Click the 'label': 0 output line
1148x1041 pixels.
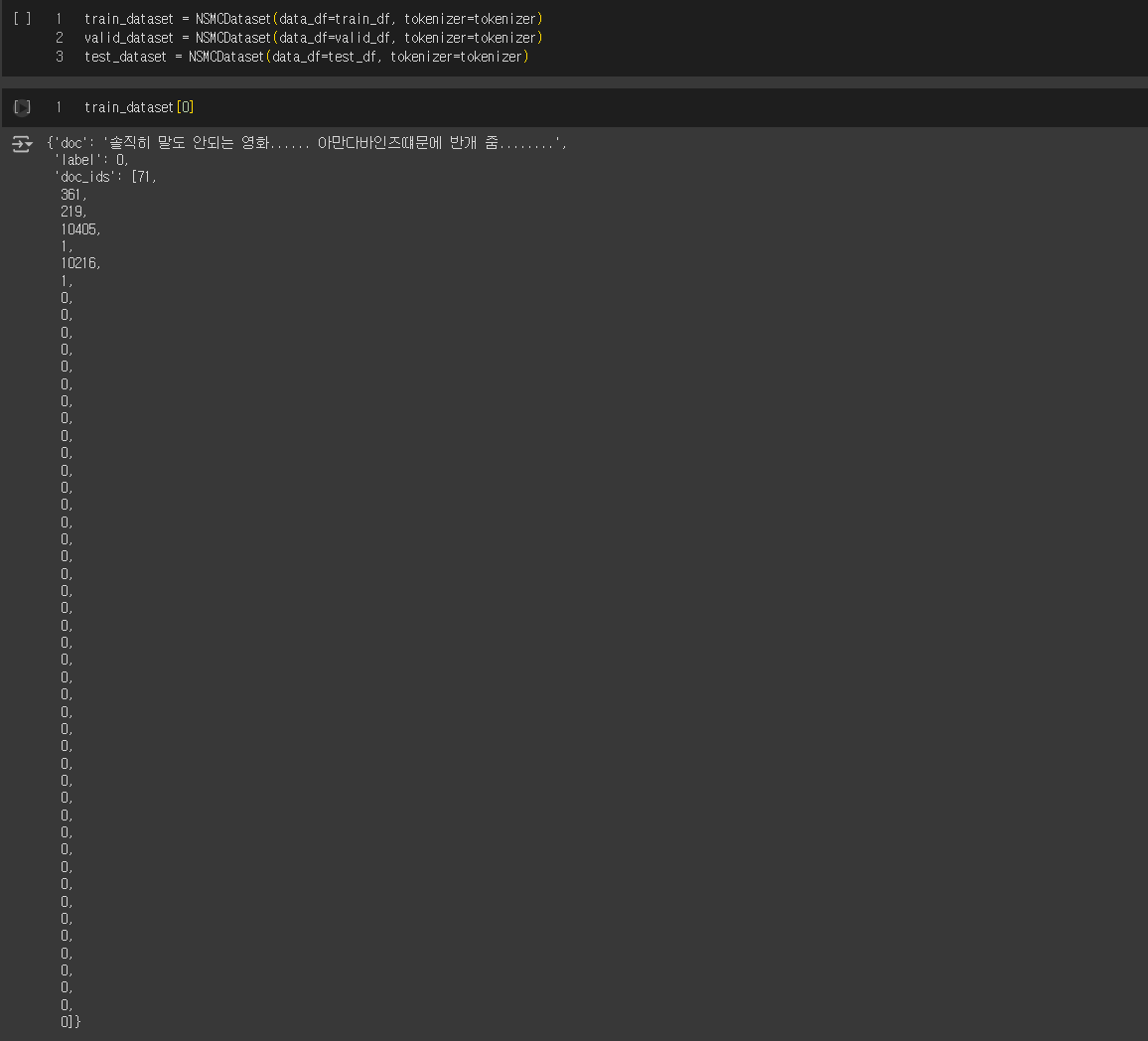pyautogui.click(x=91, y=160)
